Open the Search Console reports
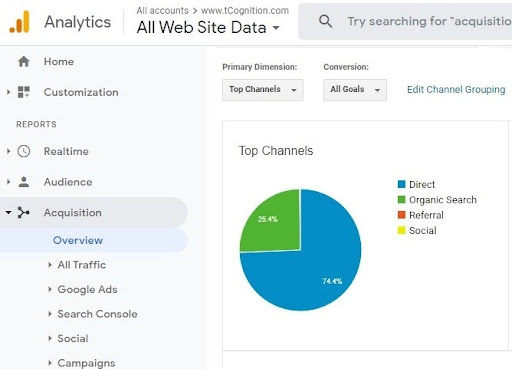Viewport: 512px width, 369px height. tap(97, 314)
